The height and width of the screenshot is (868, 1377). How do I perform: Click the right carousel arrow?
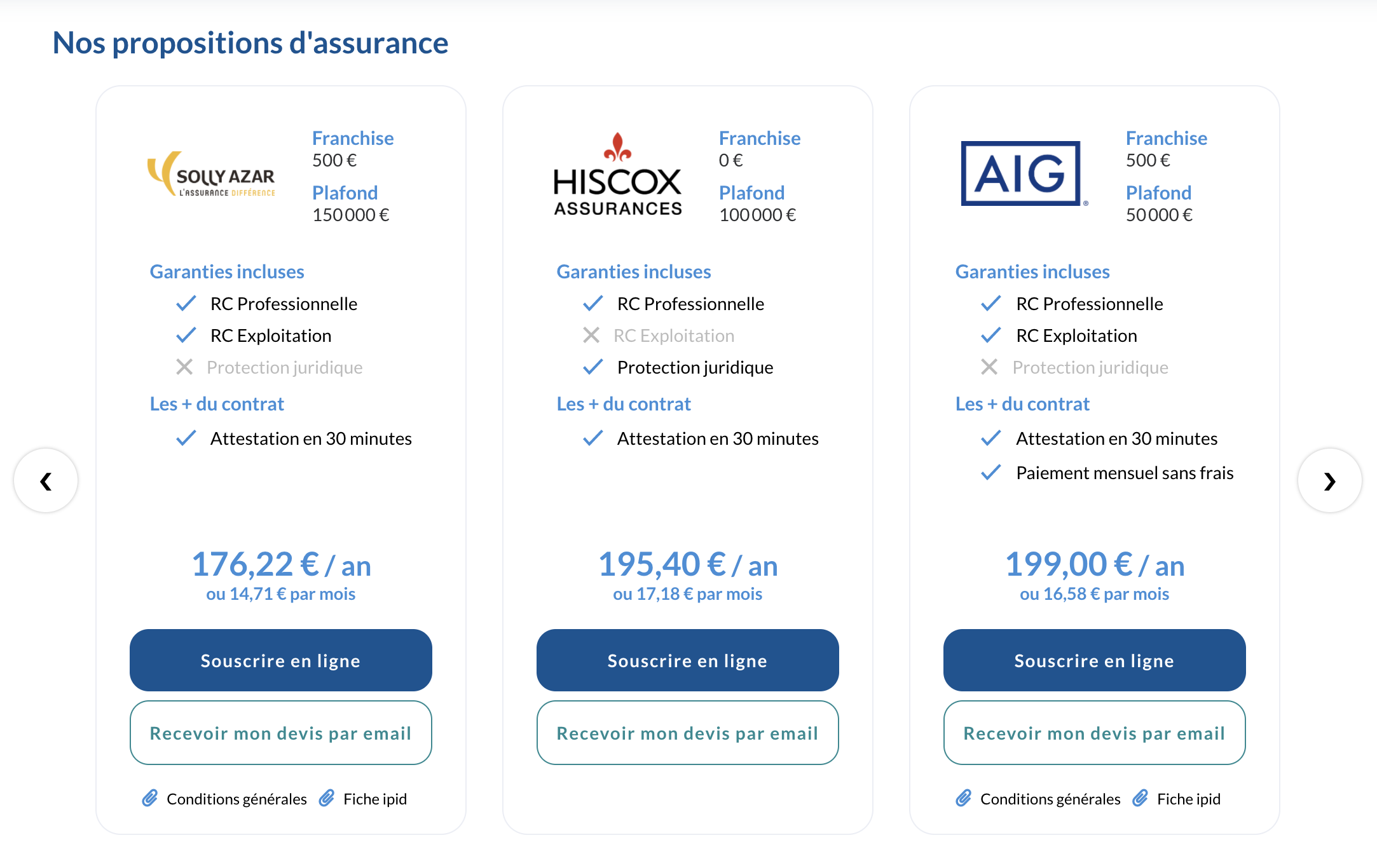tap(1329, 482)
